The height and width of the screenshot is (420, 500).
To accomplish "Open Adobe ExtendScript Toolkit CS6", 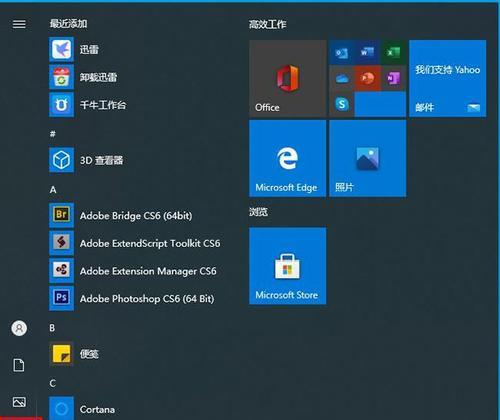I will pyautogui.click(x=61, y=243).
